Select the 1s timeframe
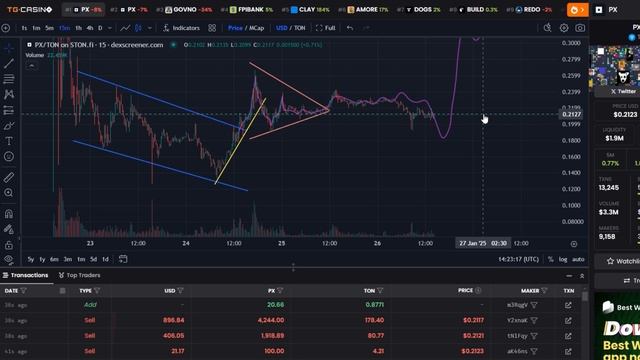 [24, 28]
